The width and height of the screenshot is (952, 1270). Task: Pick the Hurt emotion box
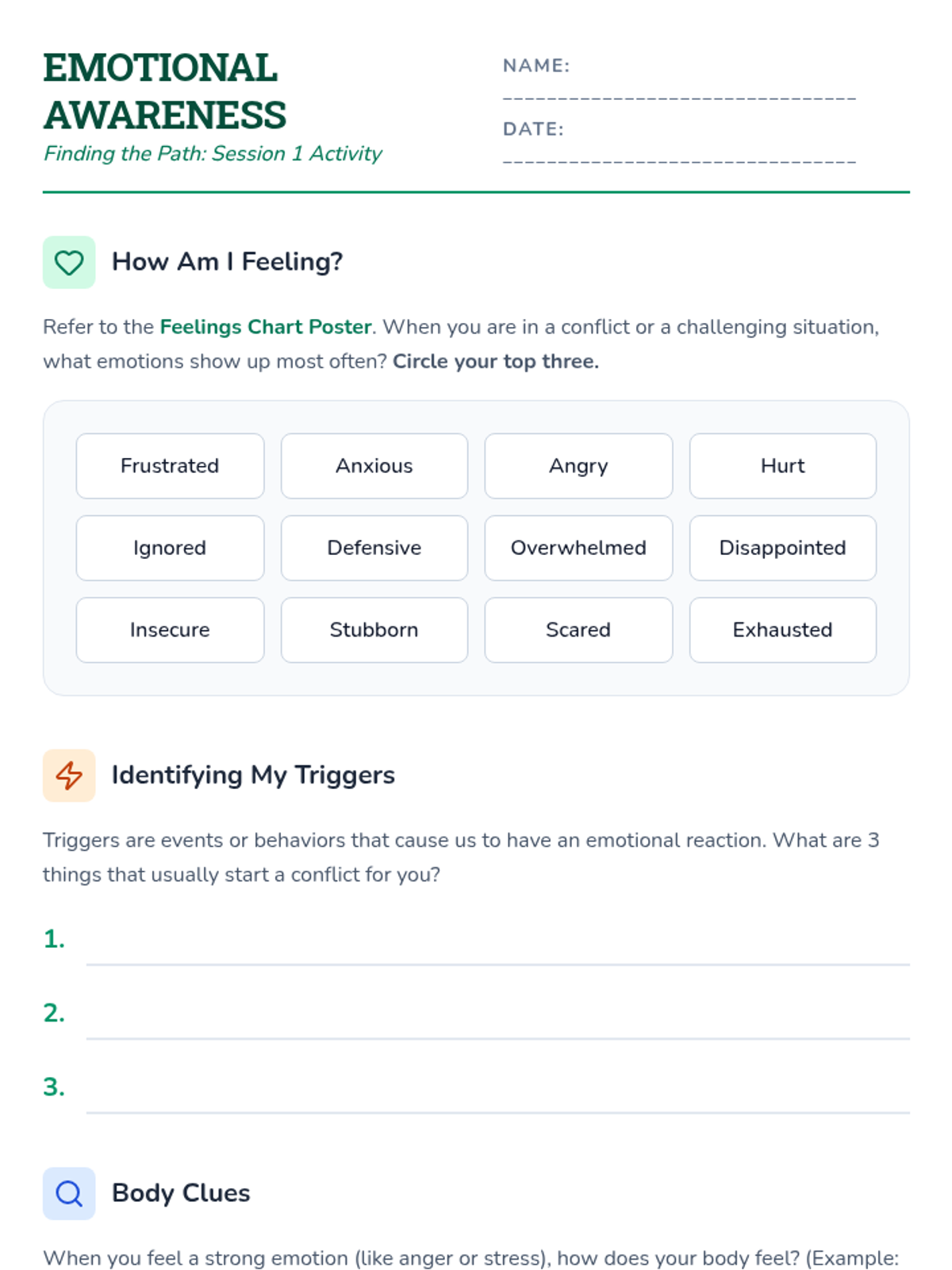[x=783, y=466]
